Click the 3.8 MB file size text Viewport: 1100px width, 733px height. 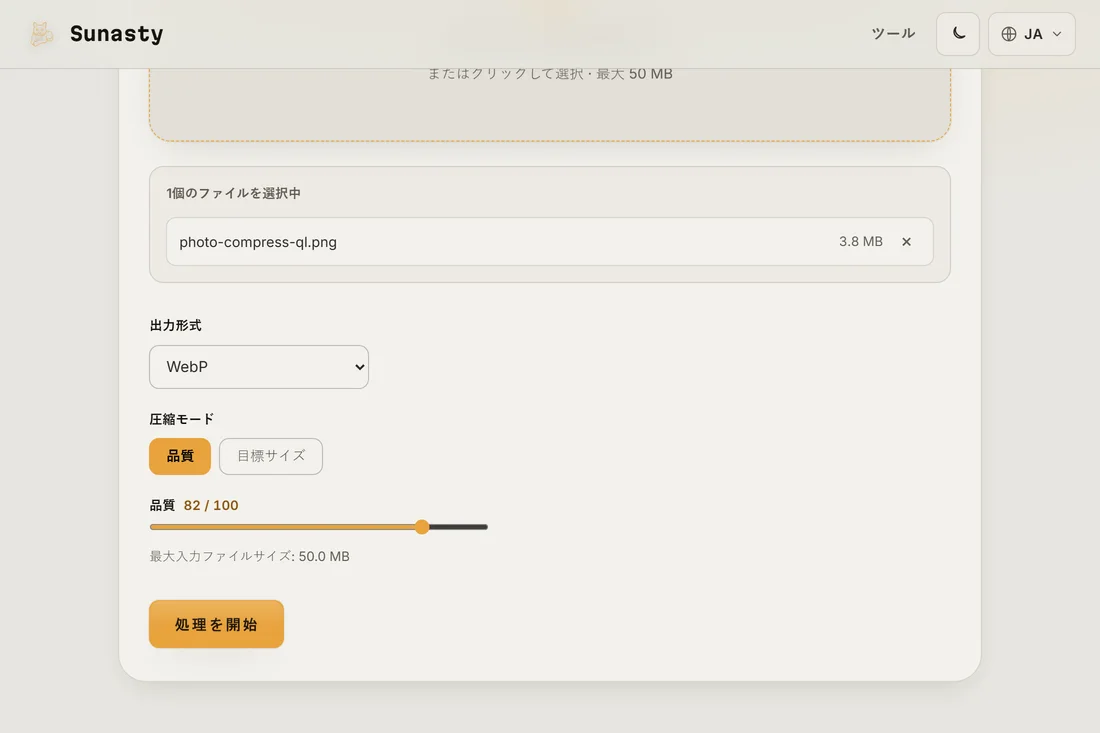point(860,241)
